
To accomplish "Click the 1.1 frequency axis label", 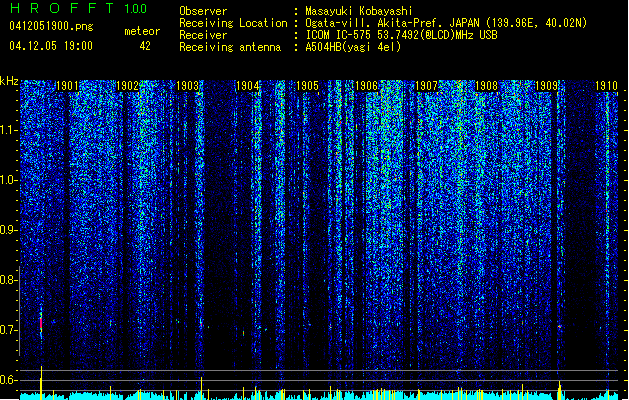I will click(x=9, y=130).
